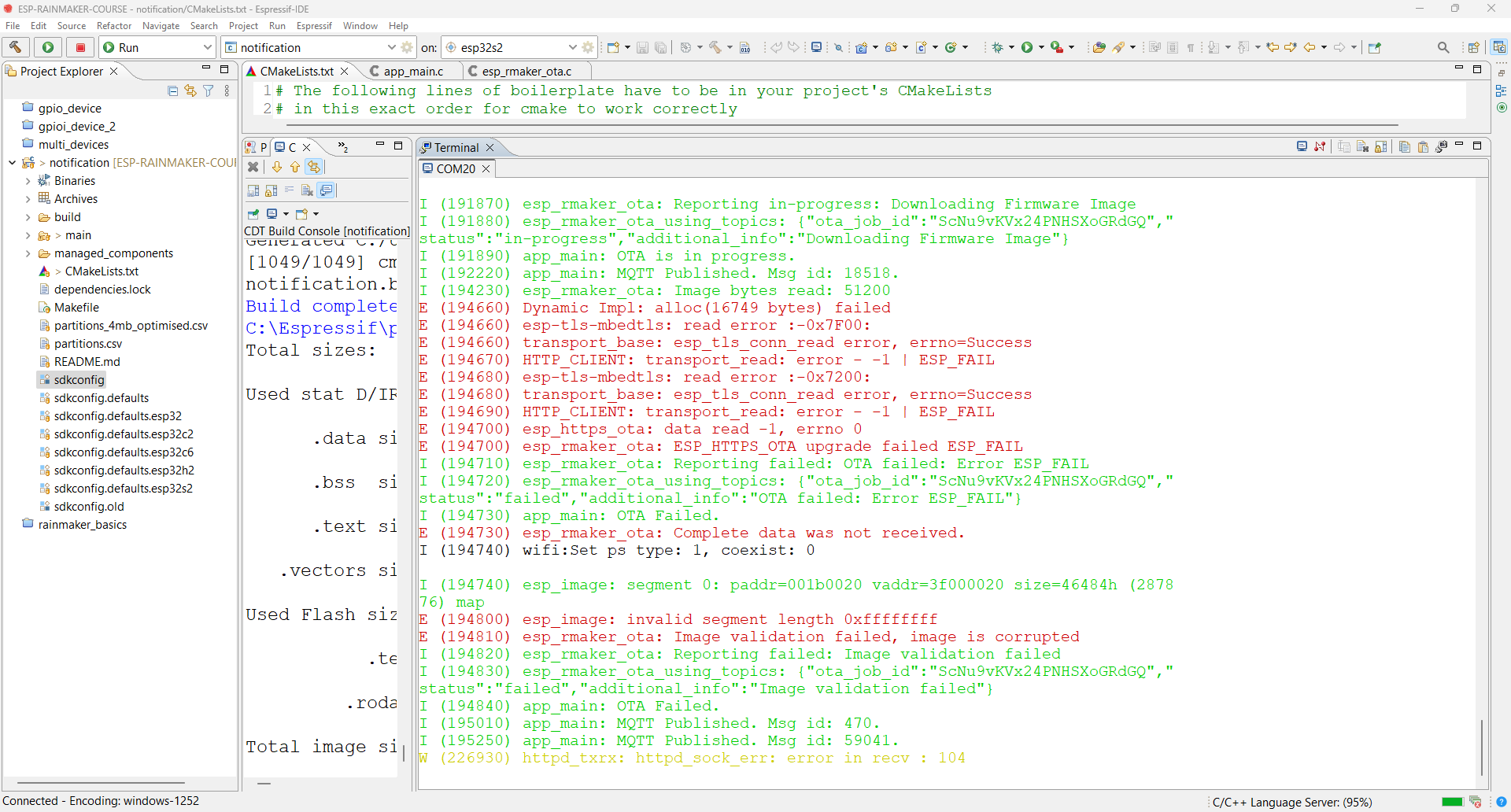Screen dimensions: 1511x812
Task: Expand the managed_components folder
Action: click(28, 253)
